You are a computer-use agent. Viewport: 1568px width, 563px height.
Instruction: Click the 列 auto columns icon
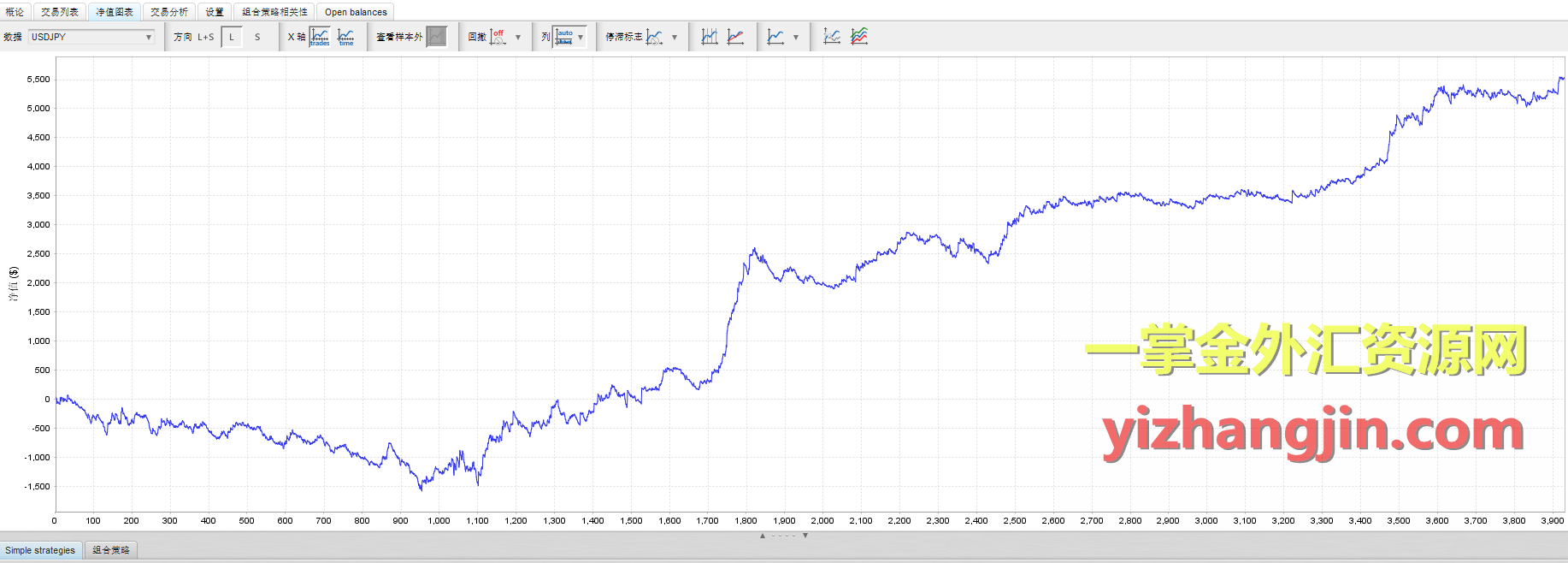pyautogui.click(x=564, y=37)
